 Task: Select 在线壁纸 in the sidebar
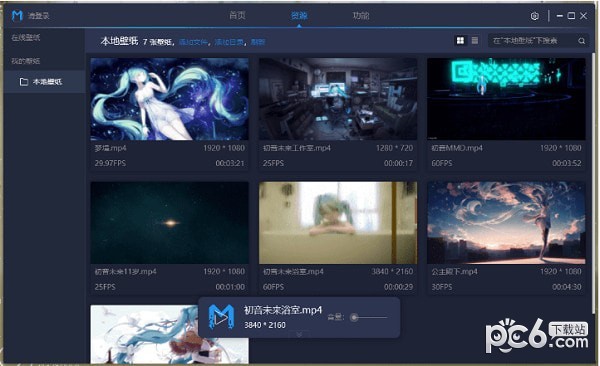tap(26, 38)
